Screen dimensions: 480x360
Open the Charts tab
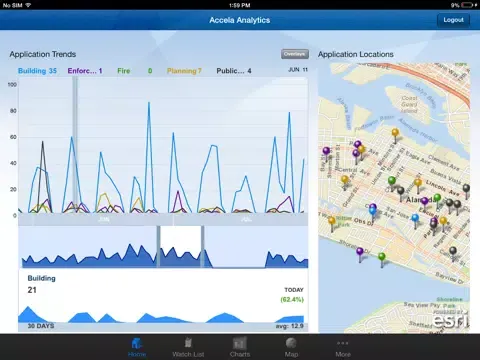(240, 347)
